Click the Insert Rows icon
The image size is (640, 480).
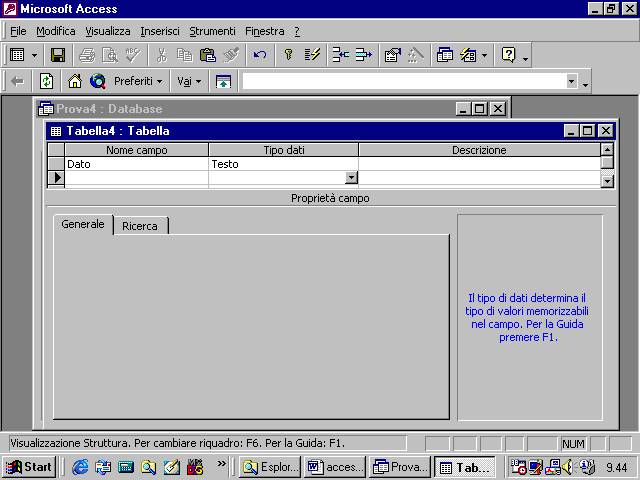pyautogui.click(x=340, y=55)
